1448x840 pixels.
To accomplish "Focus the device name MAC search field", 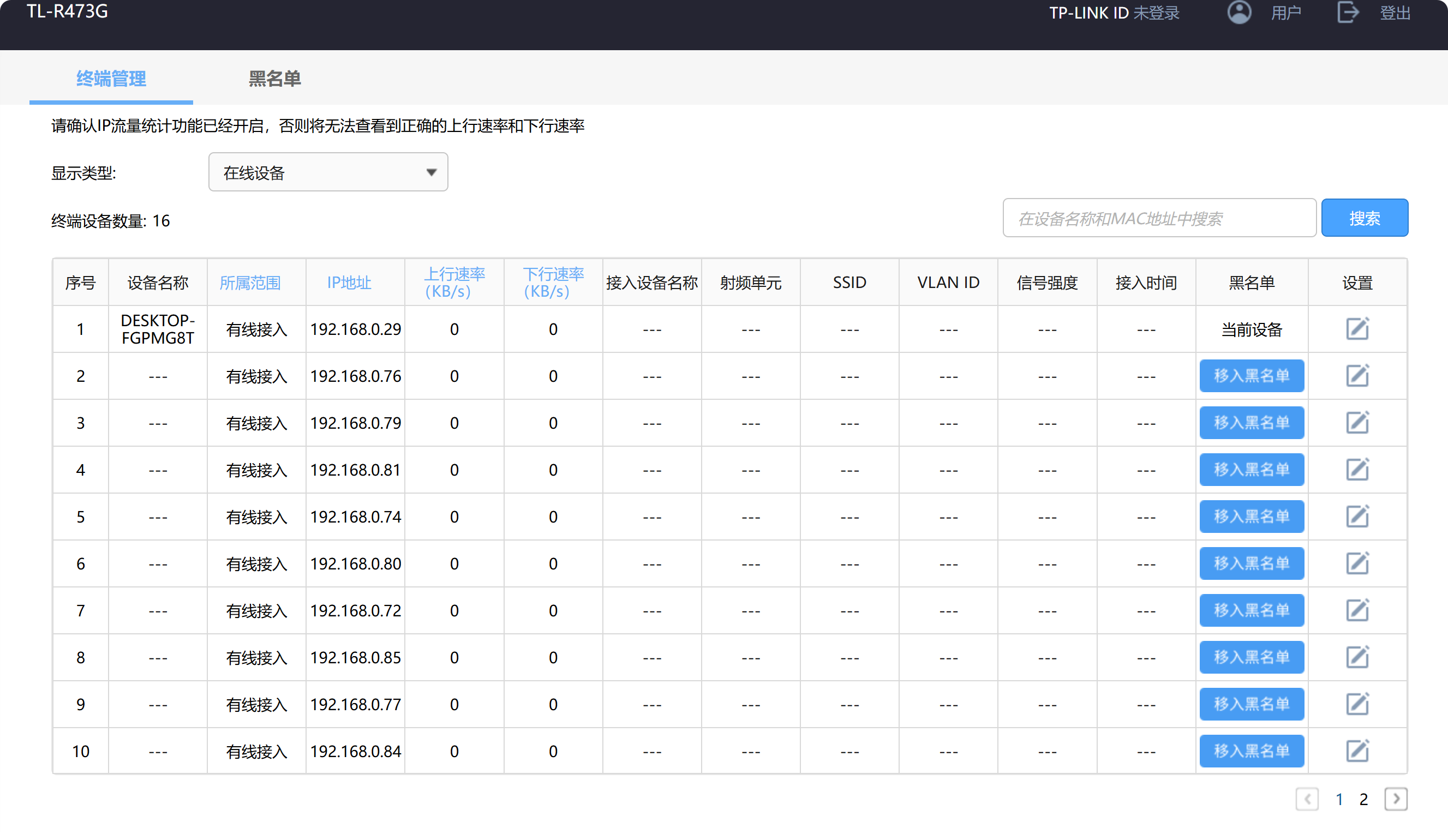I will coord(1159,218).
